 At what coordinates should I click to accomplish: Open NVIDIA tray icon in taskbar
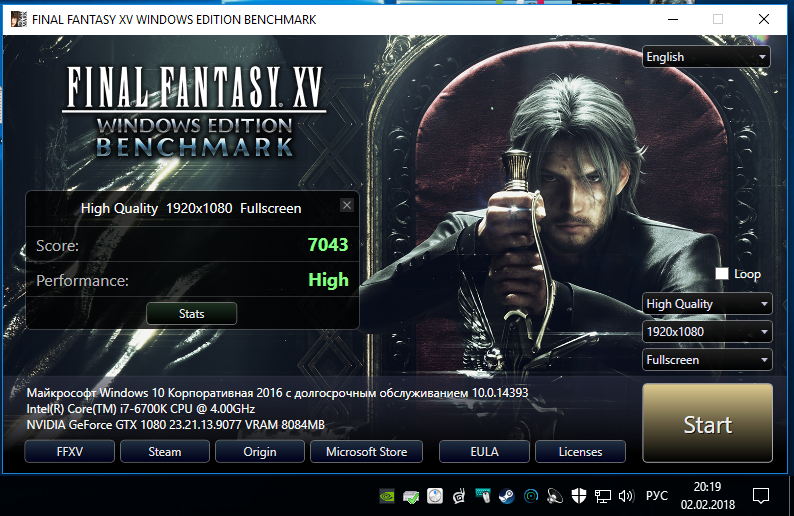(387, 496)
